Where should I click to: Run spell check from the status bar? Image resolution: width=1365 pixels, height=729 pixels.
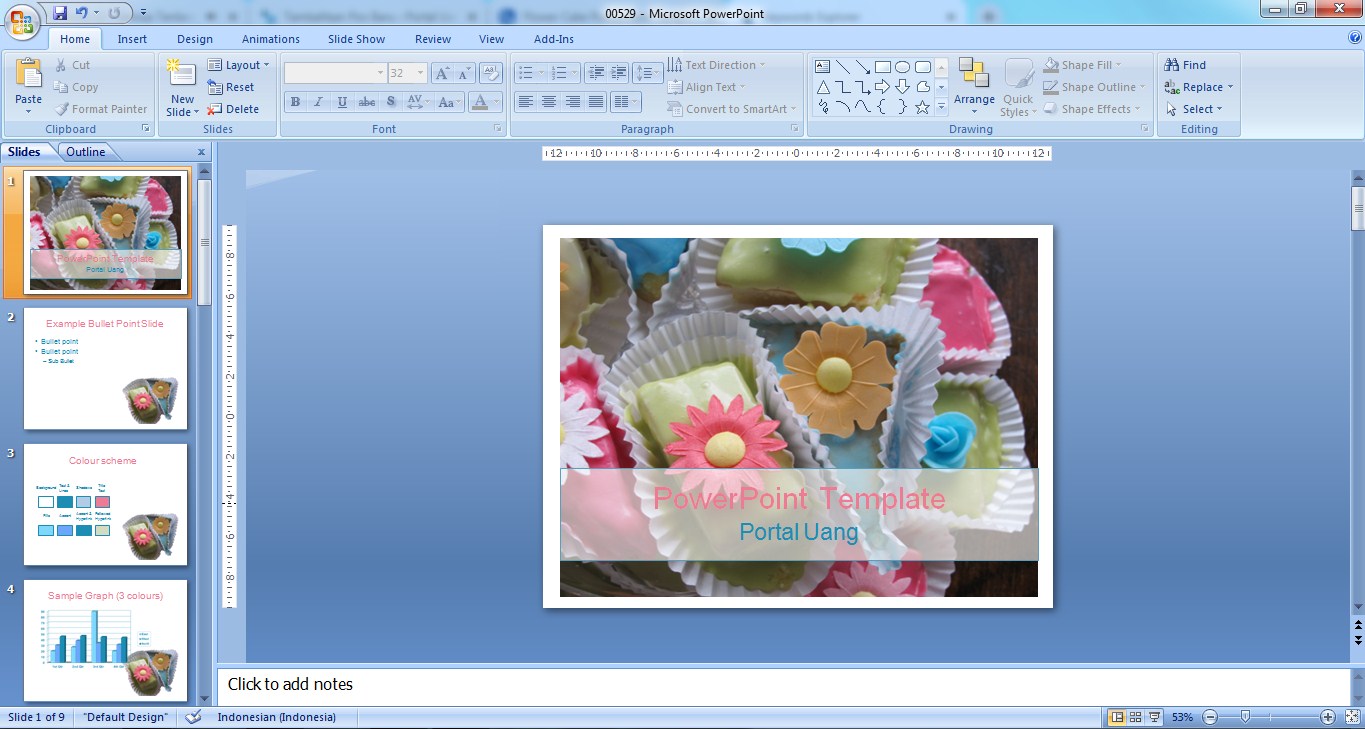tap(193, 717)
